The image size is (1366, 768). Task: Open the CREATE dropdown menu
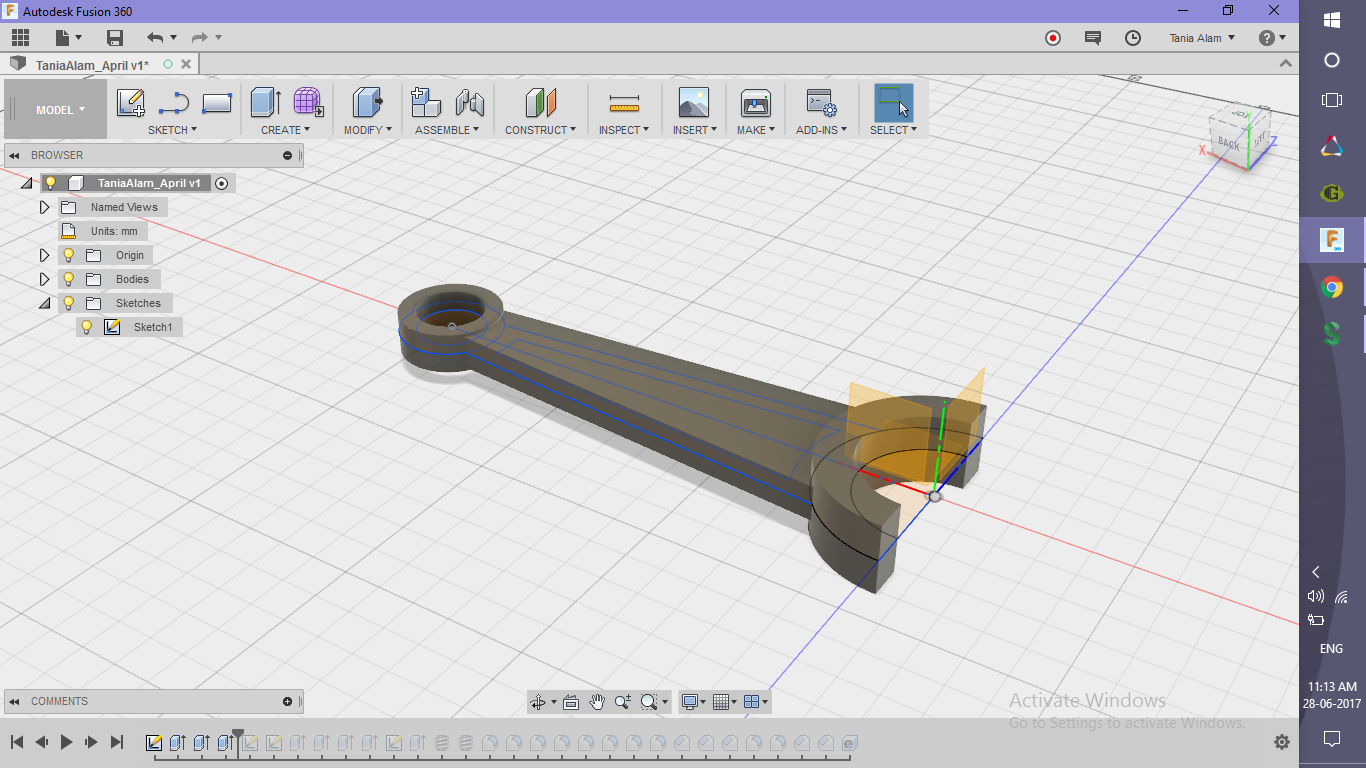click(285, 130)
